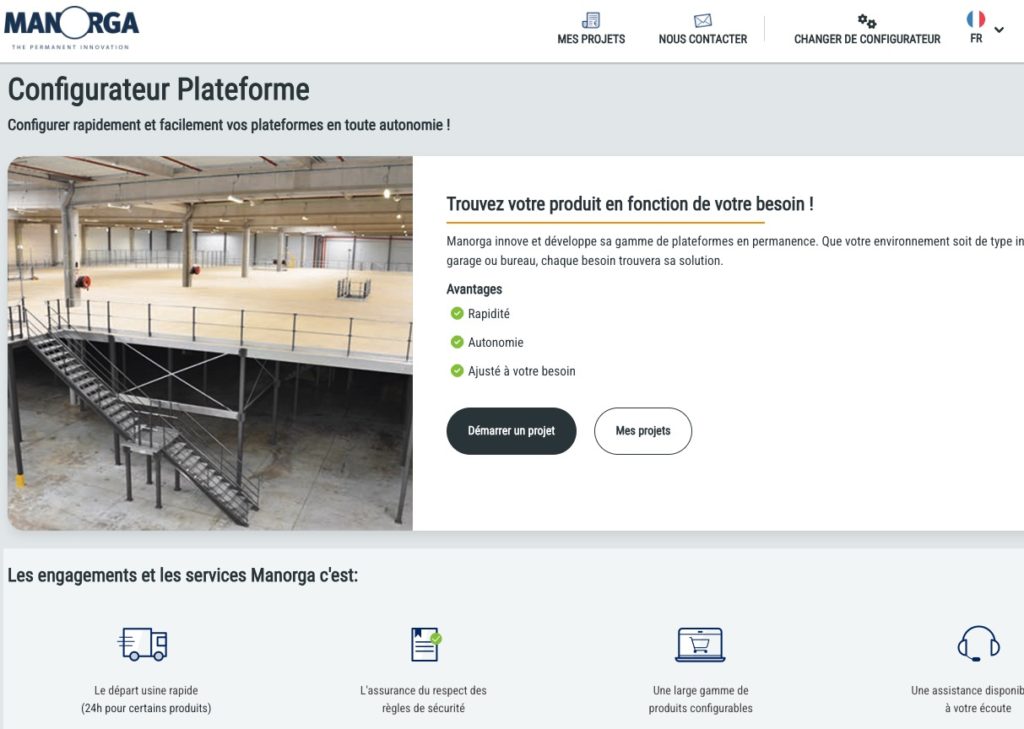Click the green check next to Rapidité
The width and height of the screenshot is (1024, 729).
point(455,313)
